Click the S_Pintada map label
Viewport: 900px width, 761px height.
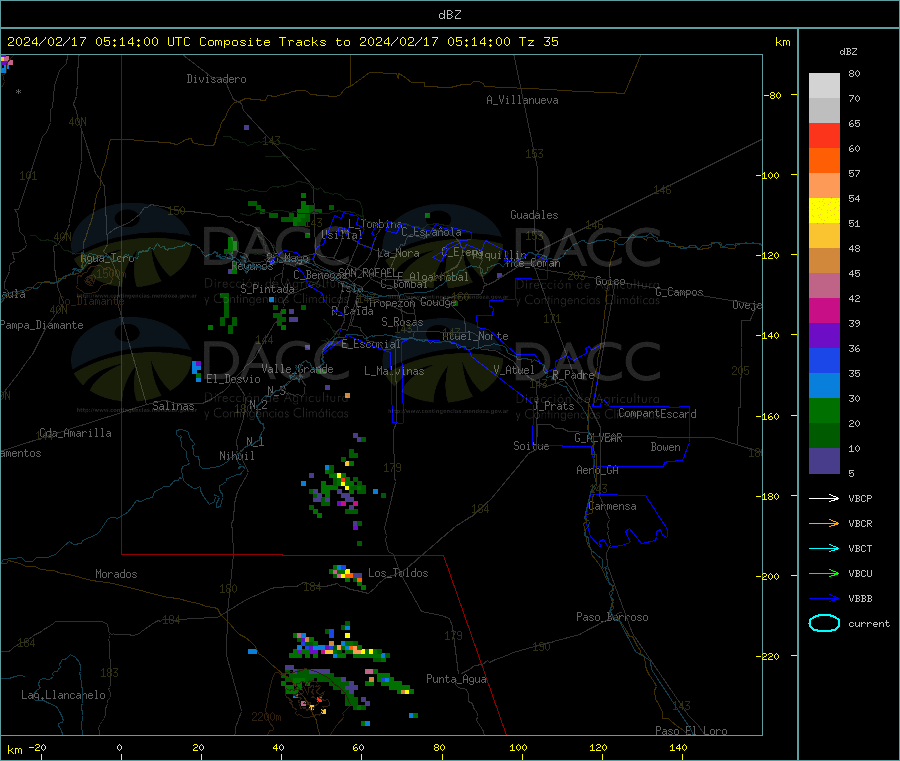[267, 289]
